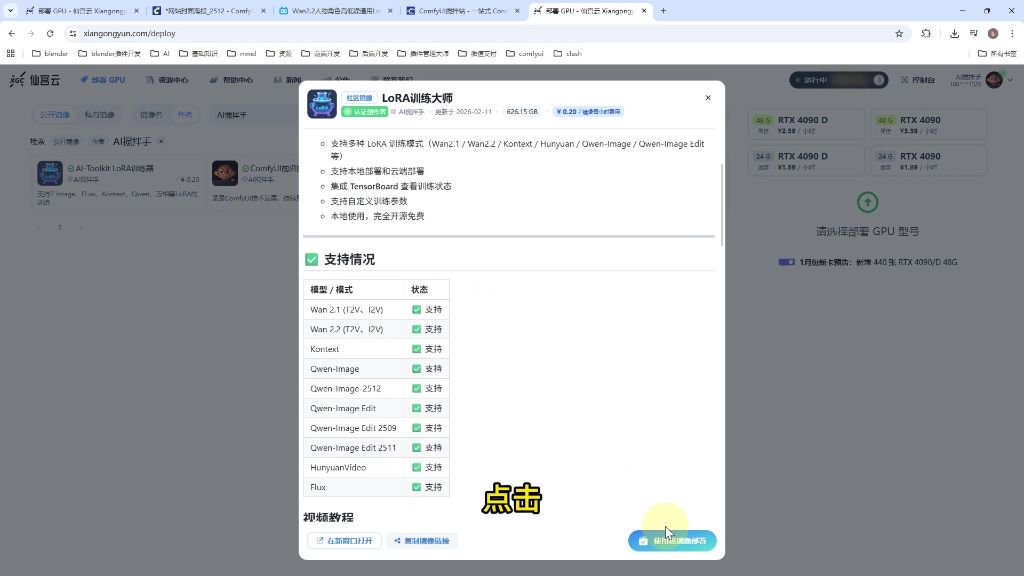Open browser downloads icon

coord(954,33)
